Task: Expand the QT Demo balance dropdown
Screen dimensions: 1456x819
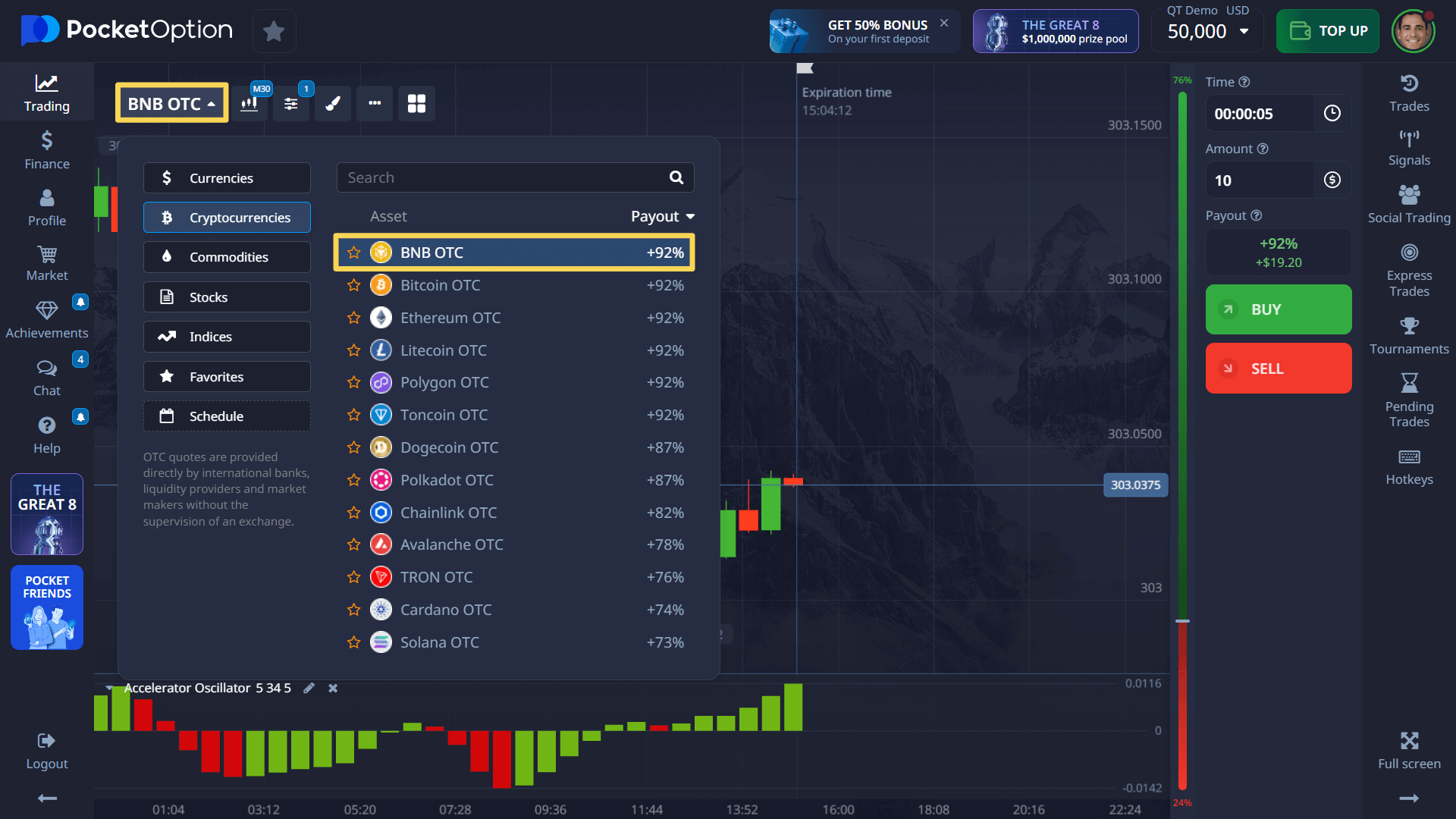Action: [x=1244, y=32]
